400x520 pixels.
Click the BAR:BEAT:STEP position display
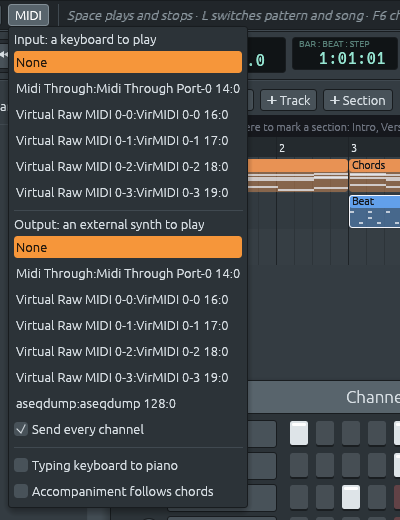coord(345,54)
